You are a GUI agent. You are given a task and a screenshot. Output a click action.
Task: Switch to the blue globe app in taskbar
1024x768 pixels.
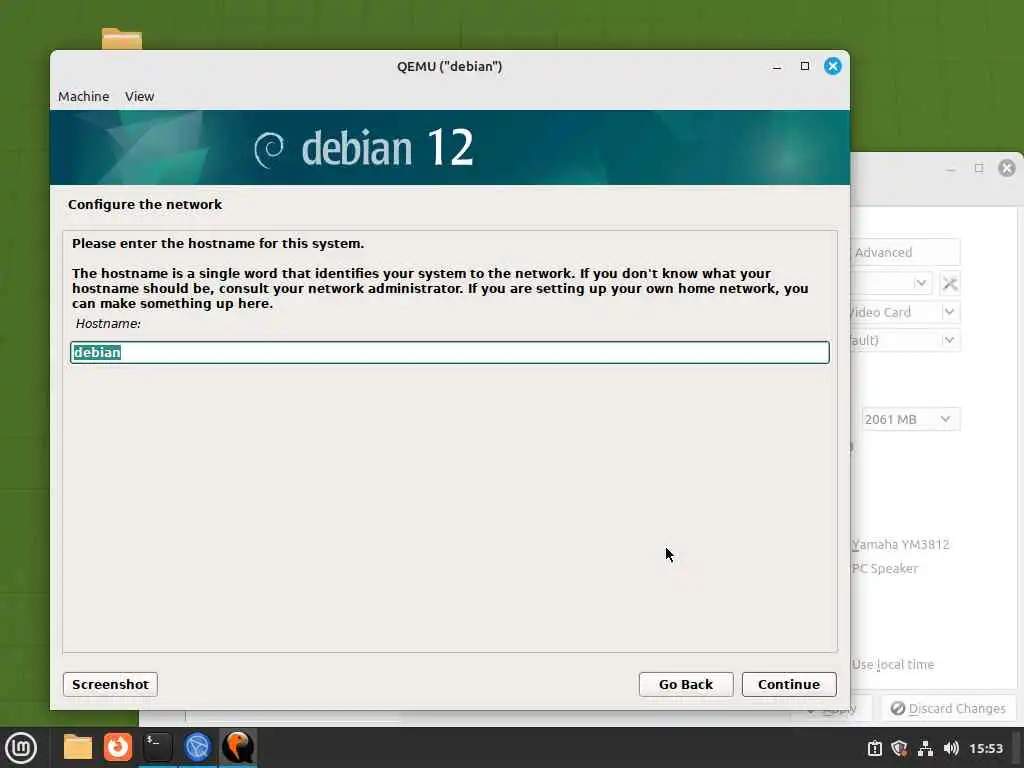pos(197,747)
